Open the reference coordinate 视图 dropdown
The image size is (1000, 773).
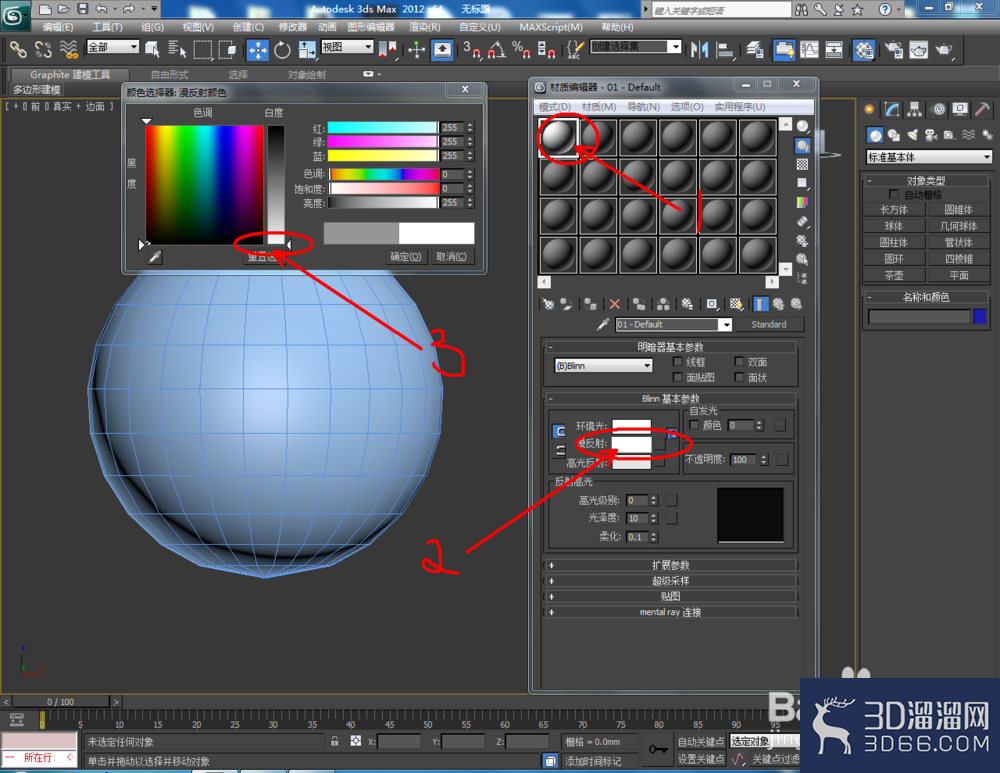coord(347,47)
